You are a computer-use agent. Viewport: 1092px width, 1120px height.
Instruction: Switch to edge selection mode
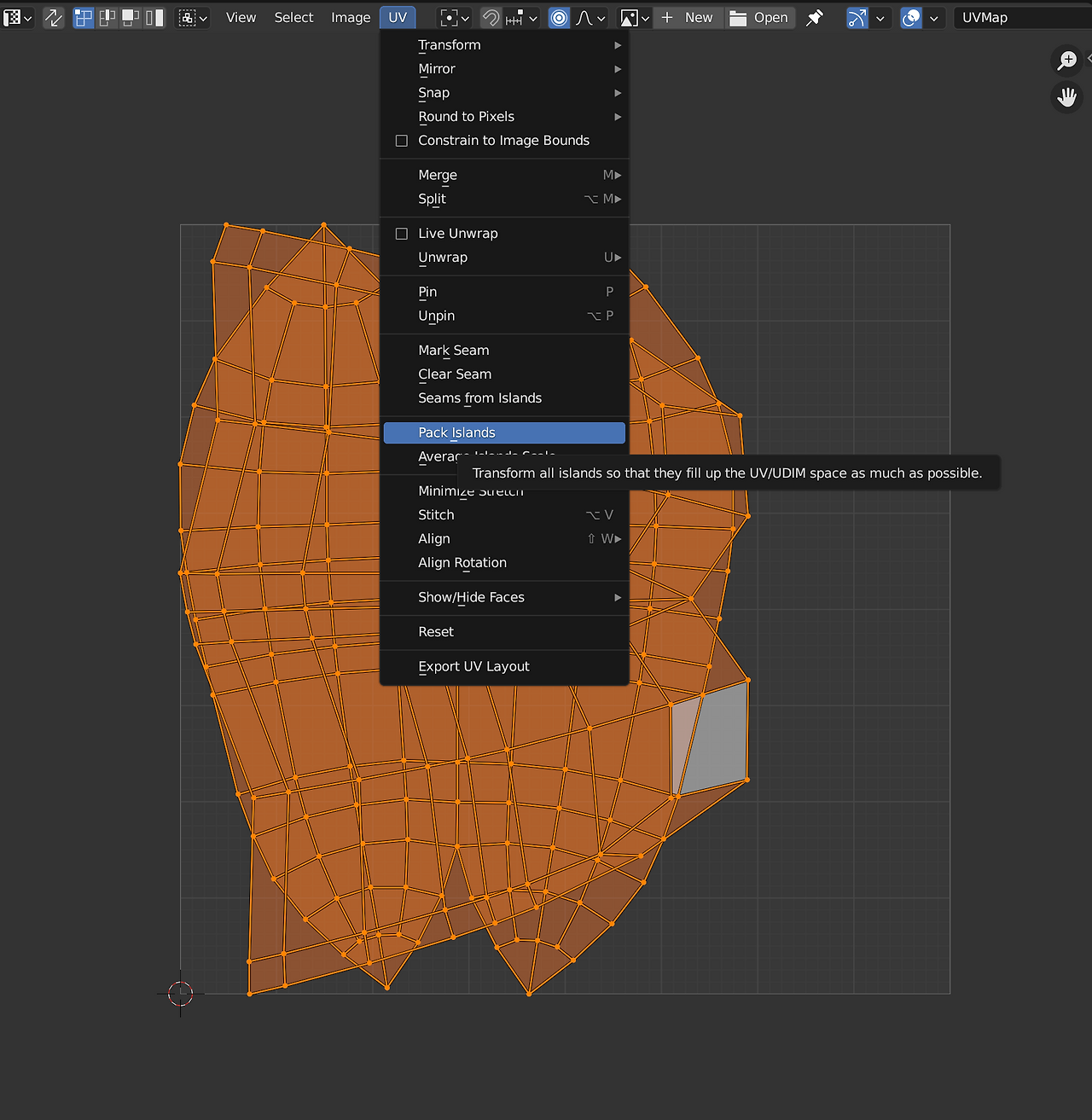click(x=107, y=17)
